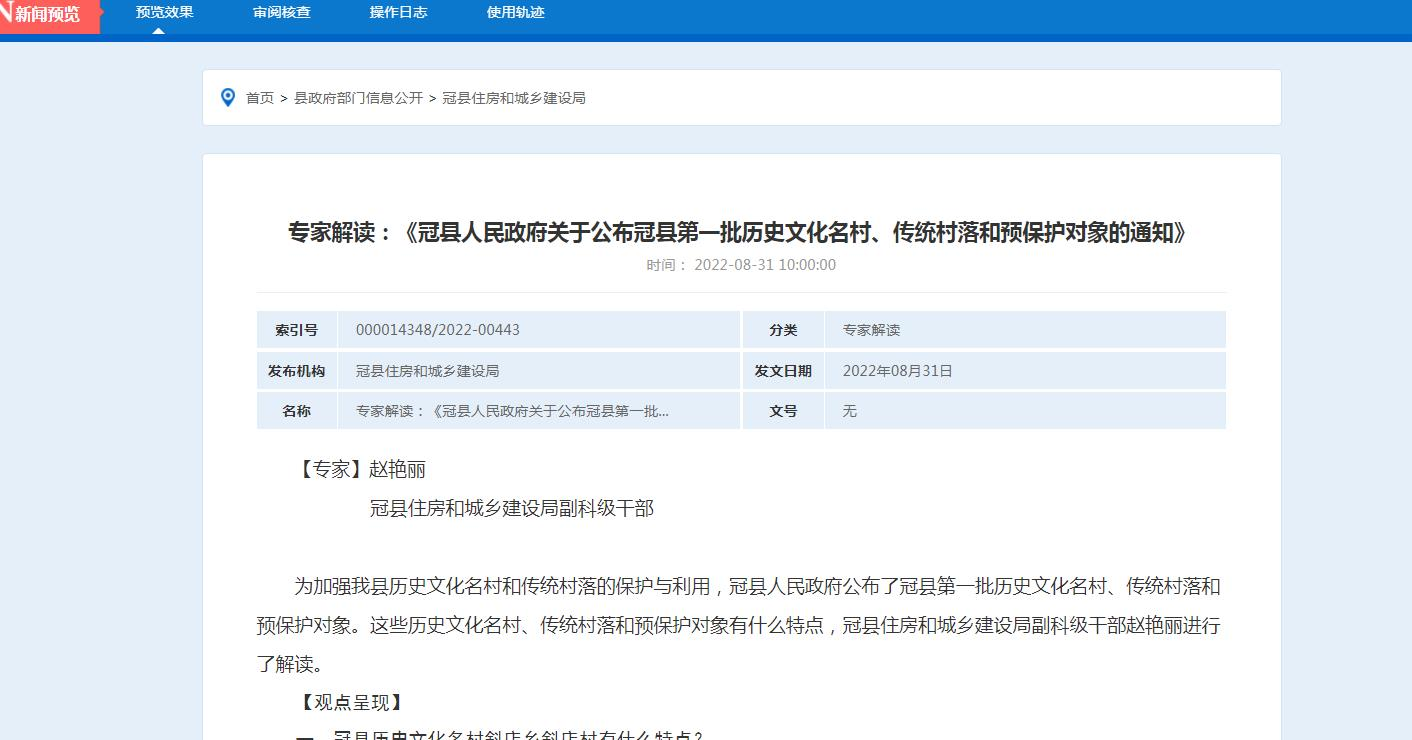Viewport: 1412px width, 740px height.
Task: Click the 【观点呈现】 heading
Action: tap(351, 703)
